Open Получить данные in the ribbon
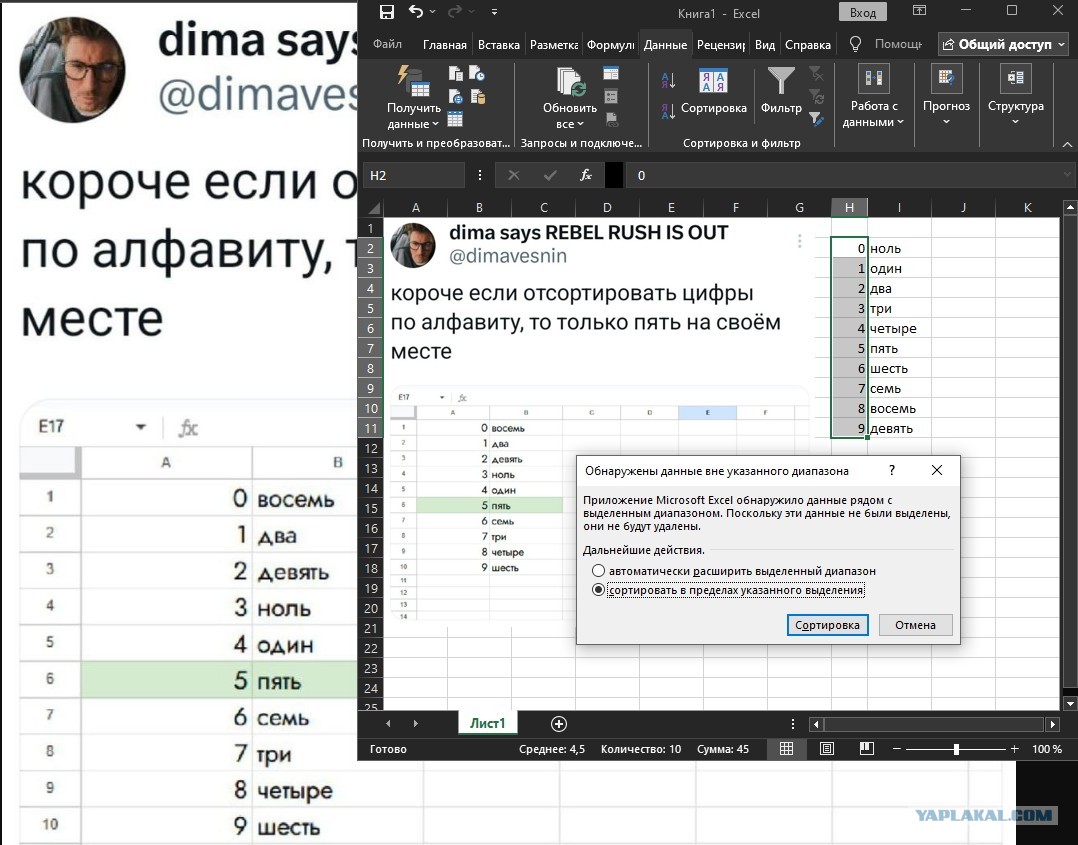Viewport: 1078px width, 845px height. 414,97
